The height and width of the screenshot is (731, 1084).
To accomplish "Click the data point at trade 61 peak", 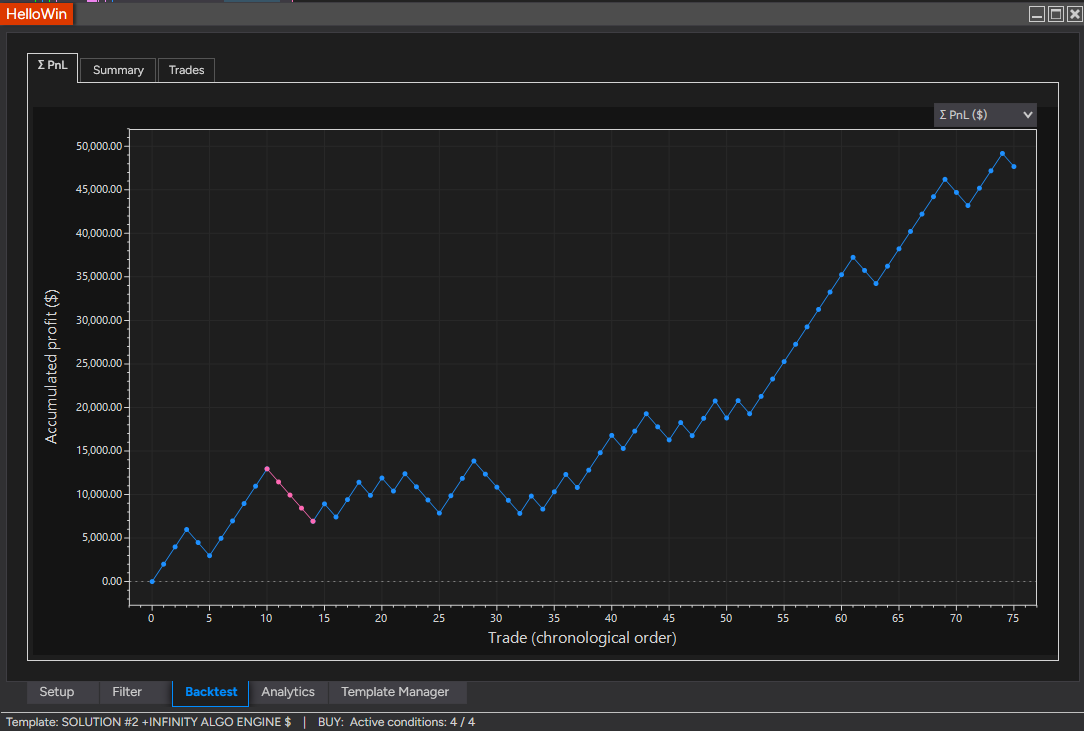I will [x=853, y=257].
